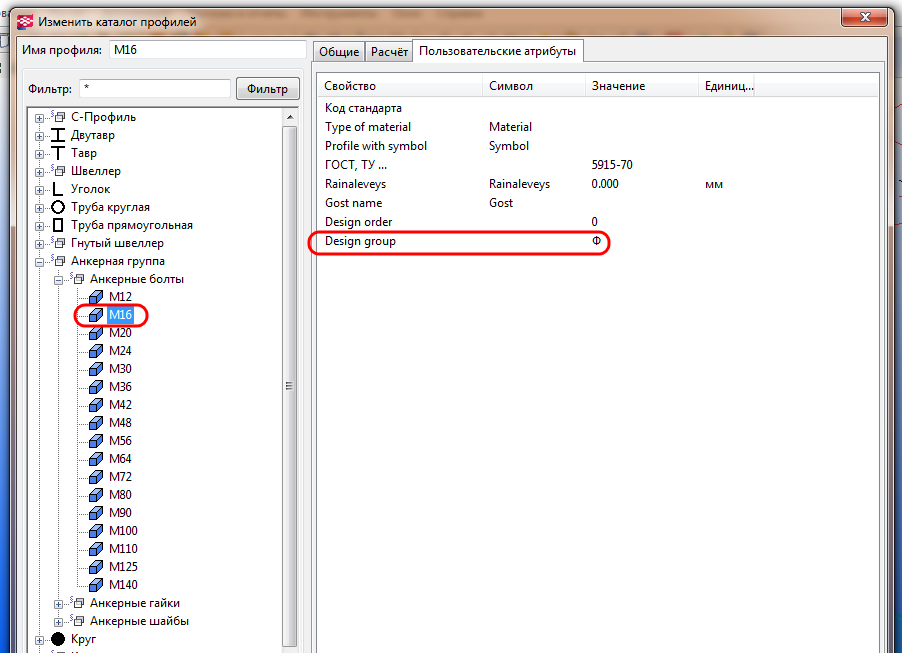Click the I-beam icon next to Двутавр
Screen dimensions: 902x653
coord(58,135)
